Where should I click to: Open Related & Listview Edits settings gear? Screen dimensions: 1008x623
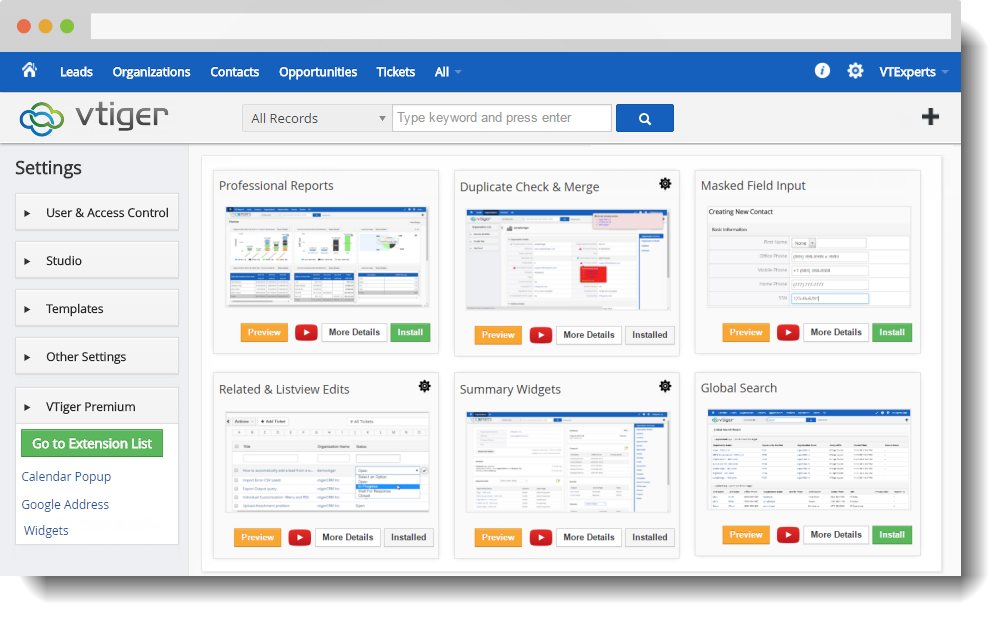pos(425,386)
